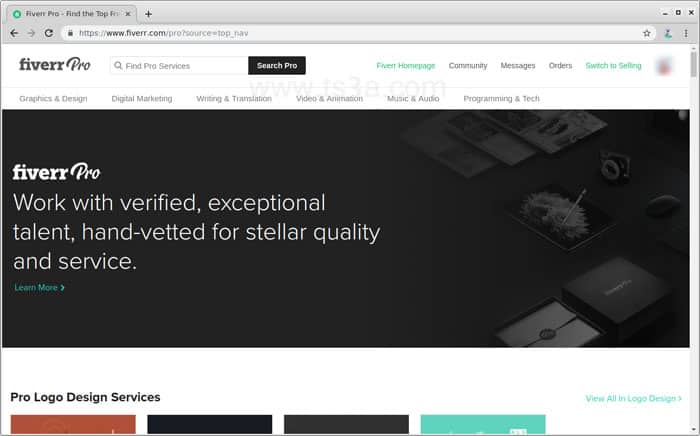Close the Fiverr Pro browser tab
This screenshot has width=700, height=436.
128,14
